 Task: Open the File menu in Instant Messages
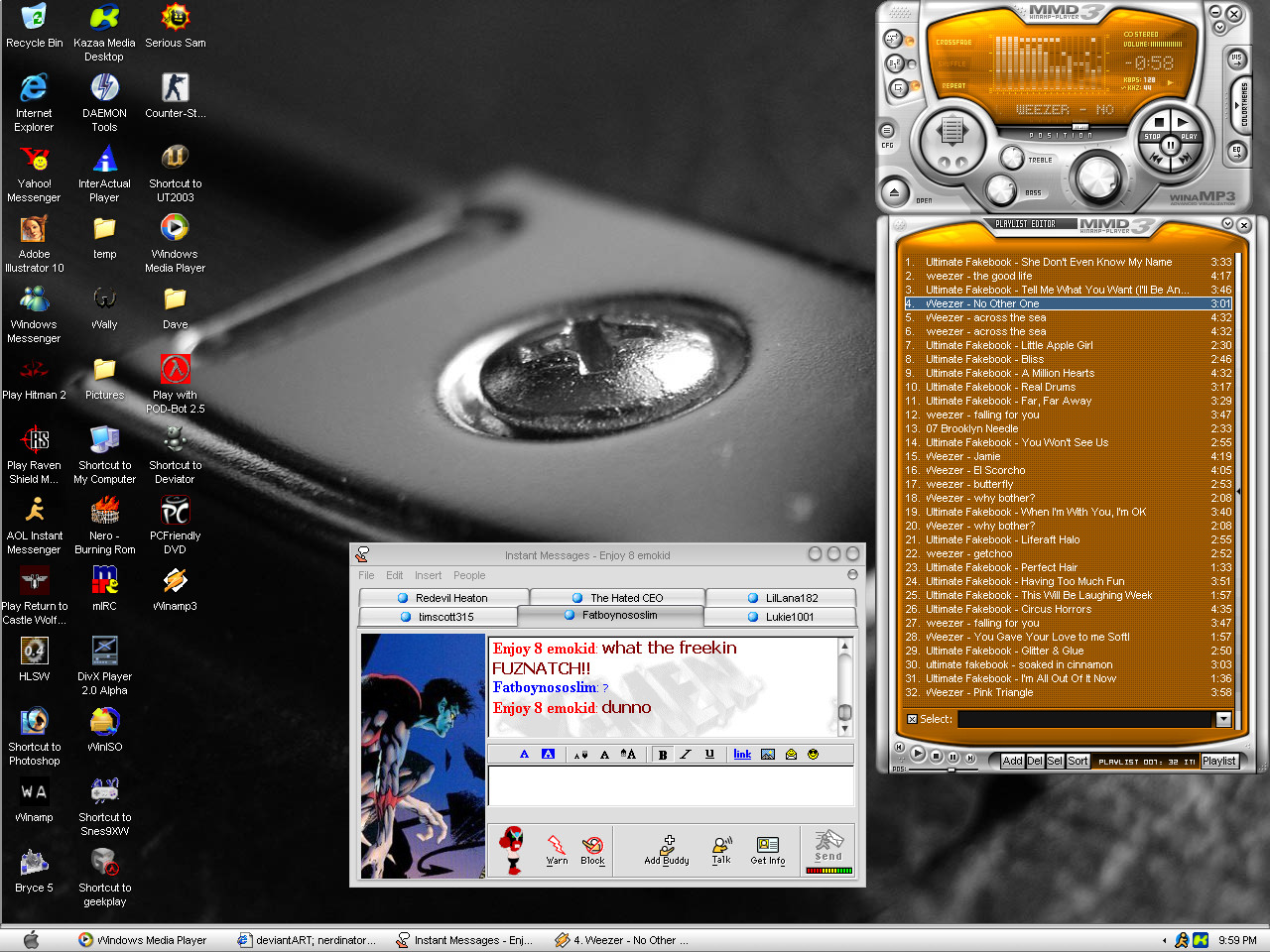coord(366,575)
